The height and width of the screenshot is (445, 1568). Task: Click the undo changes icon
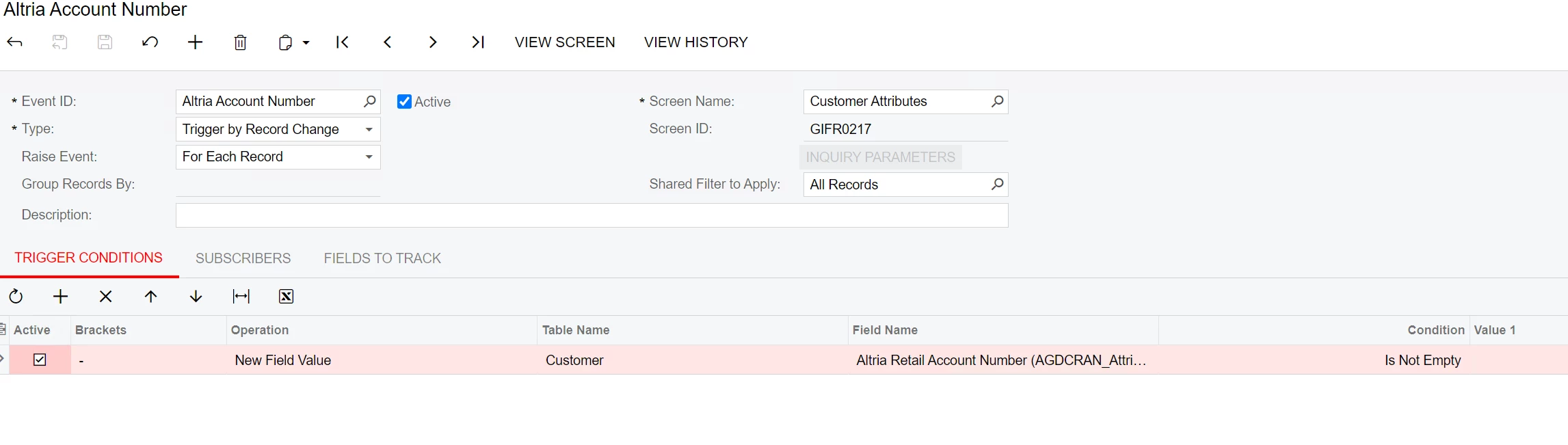[150, 42]
